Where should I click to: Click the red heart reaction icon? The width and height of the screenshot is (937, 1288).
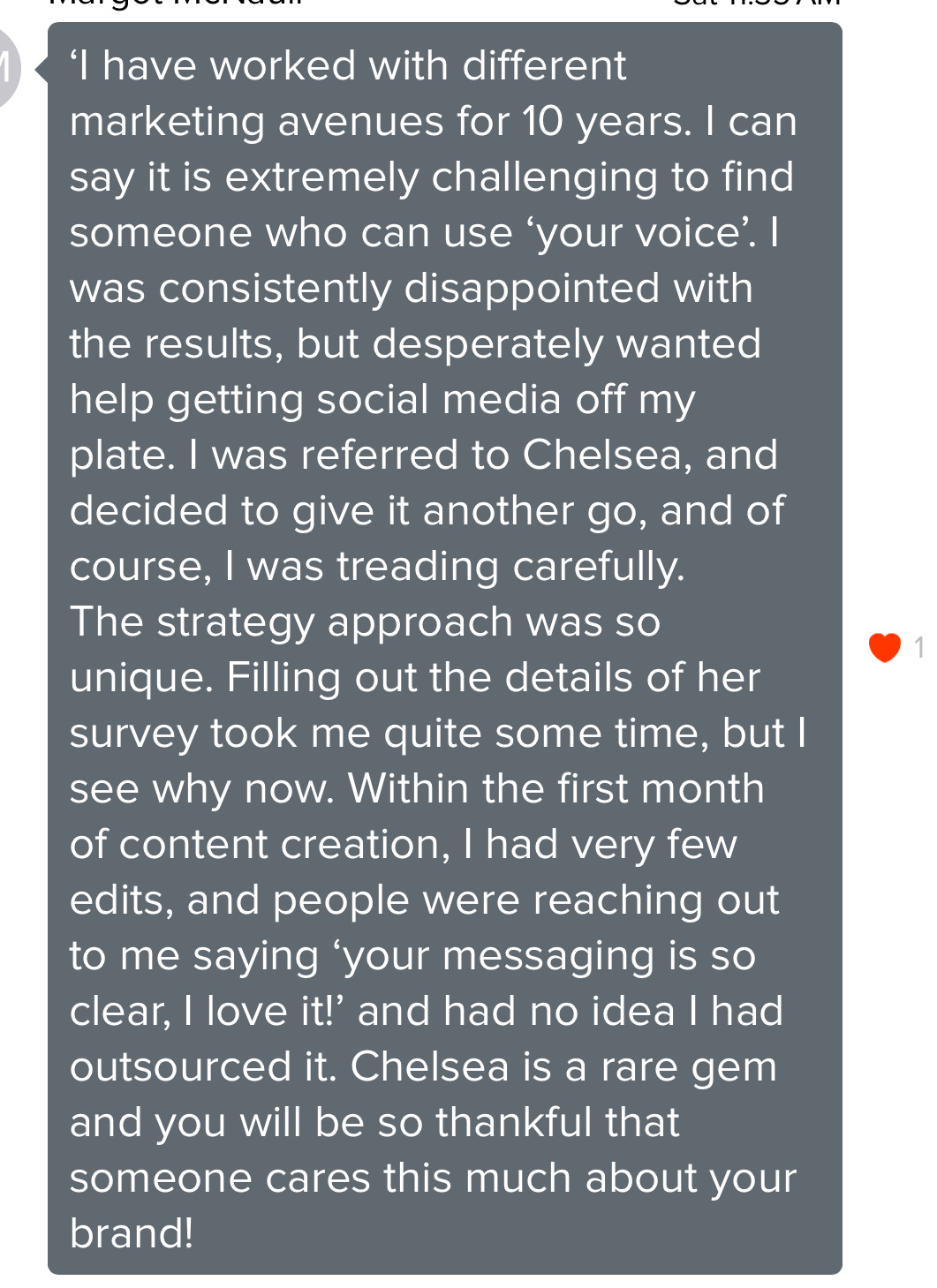click(x=884, y=647)
